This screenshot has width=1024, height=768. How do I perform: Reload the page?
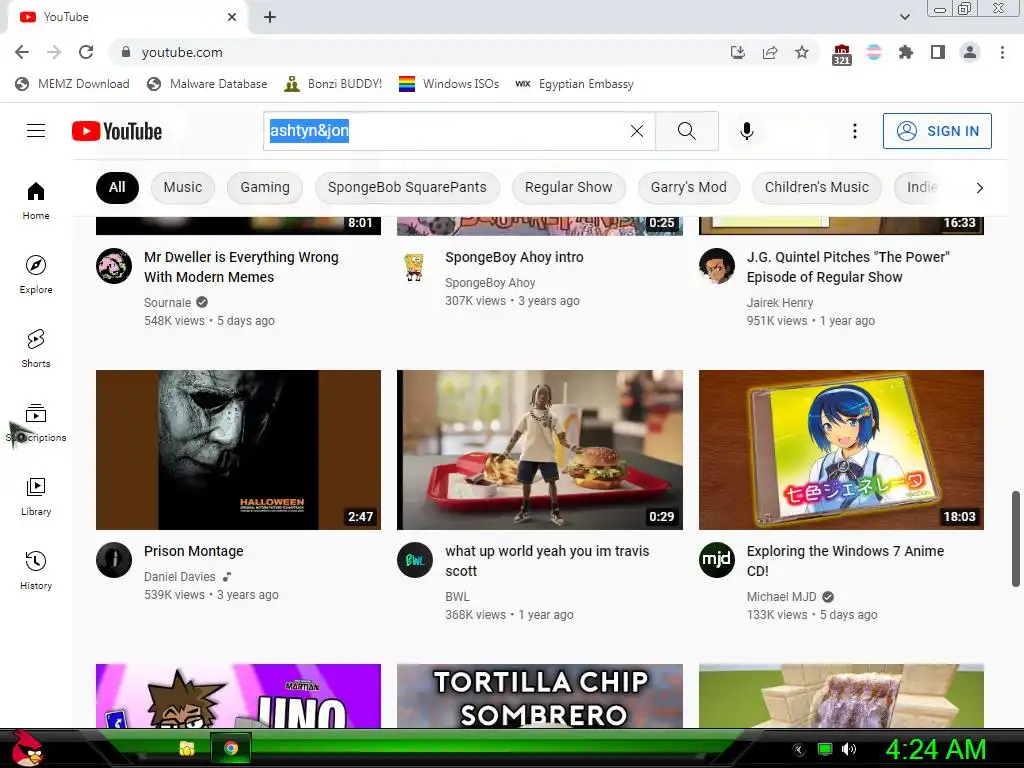(86, 52)
